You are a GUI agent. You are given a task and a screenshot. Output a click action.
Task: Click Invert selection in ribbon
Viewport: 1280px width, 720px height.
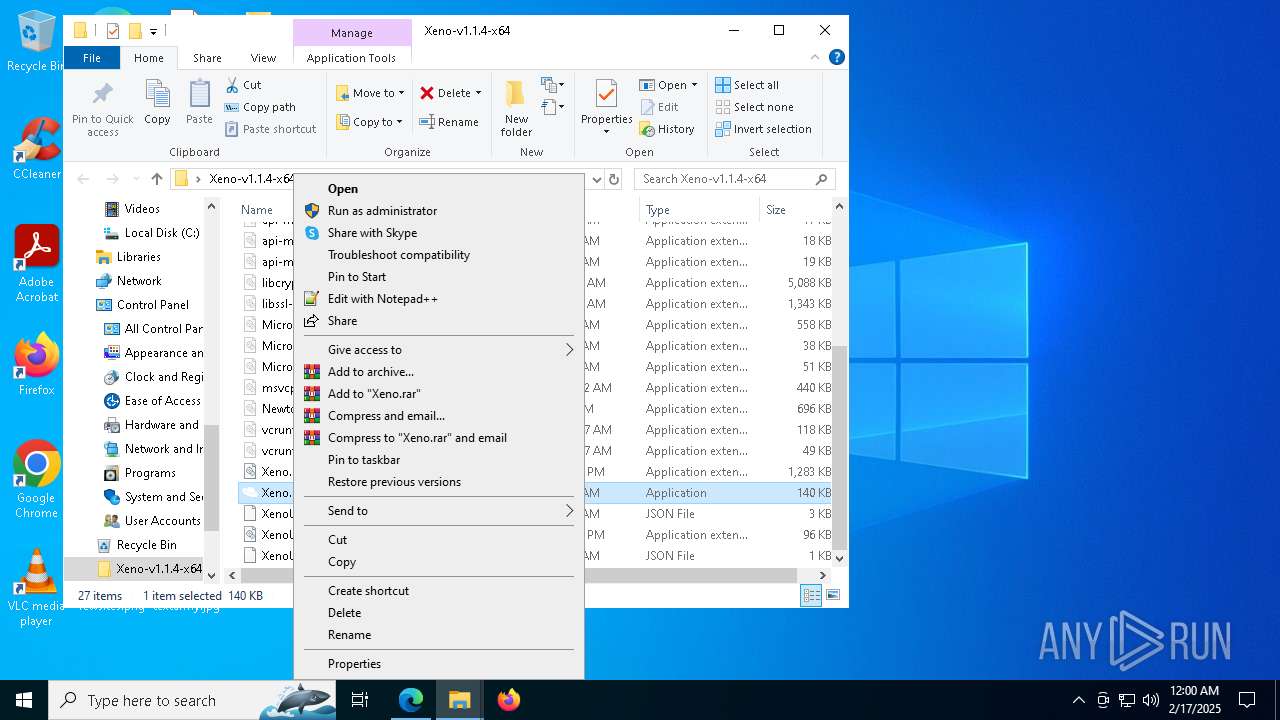coord(763,129)
